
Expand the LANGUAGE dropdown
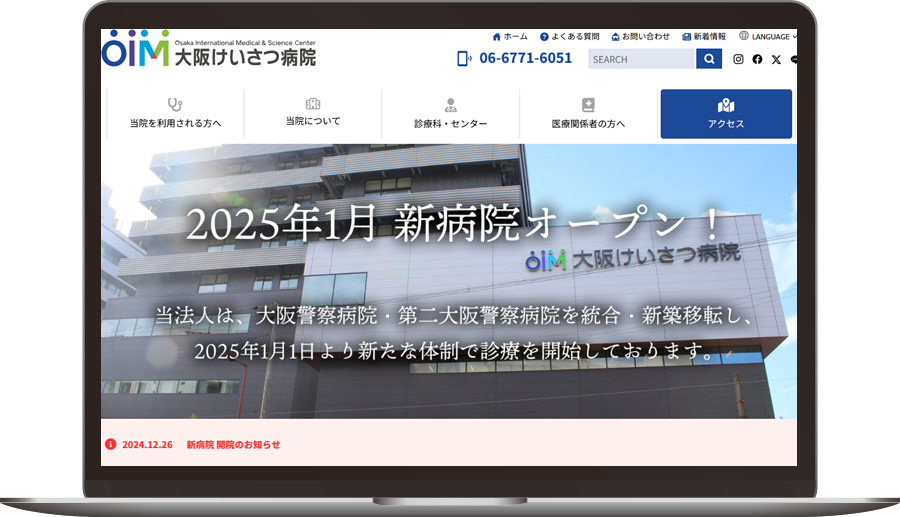pyautogui.click(x=772, y=37)
